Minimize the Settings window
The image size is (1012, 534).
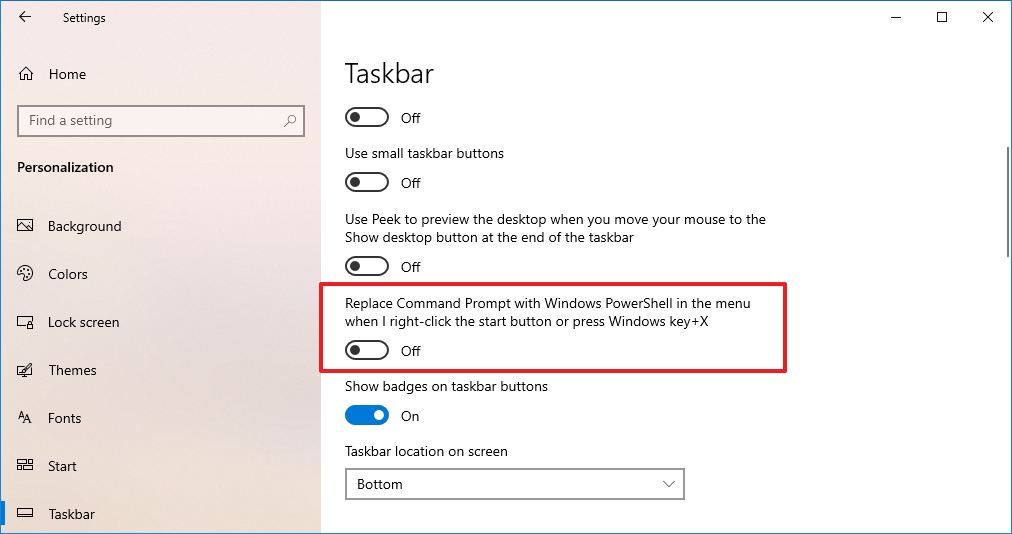896,17
